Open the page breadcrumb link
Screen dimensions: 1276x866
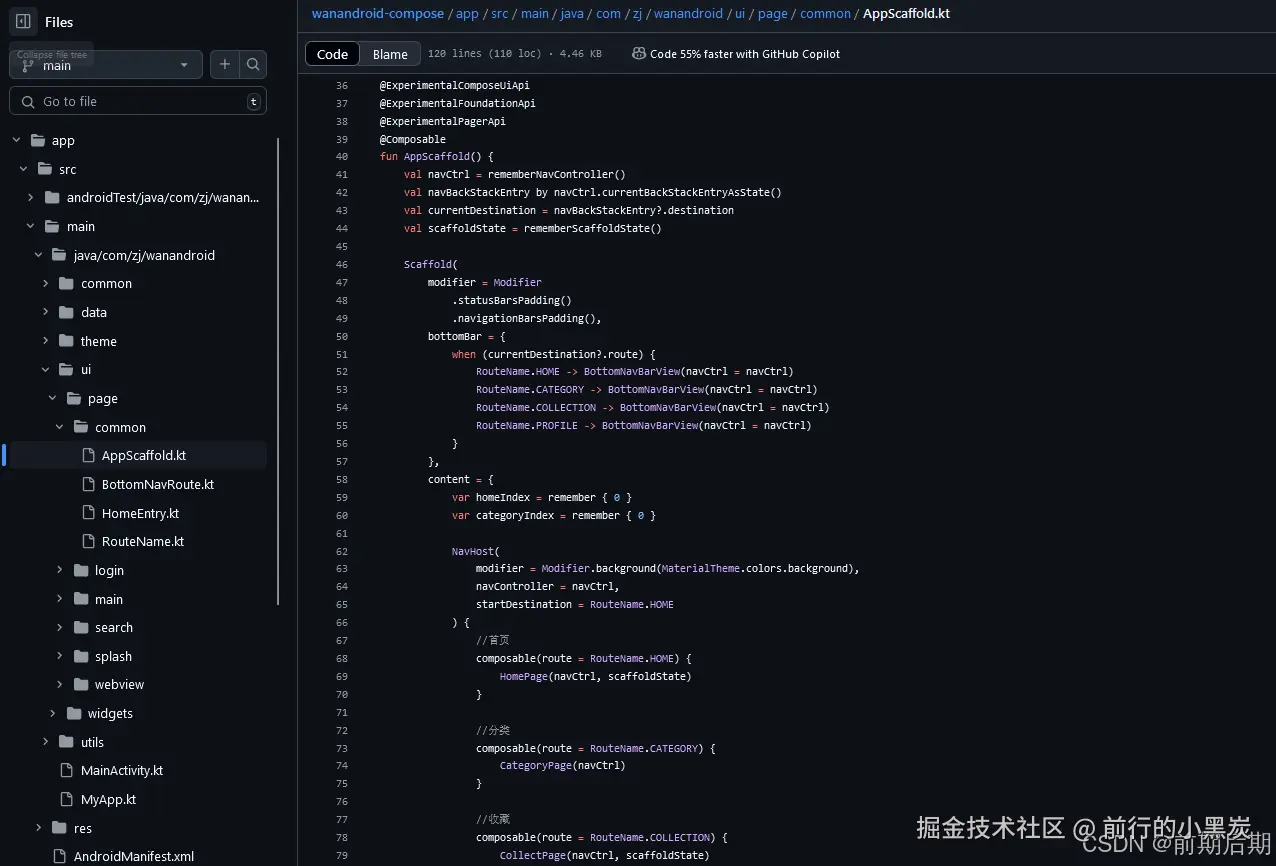click(x=773, y=14)
